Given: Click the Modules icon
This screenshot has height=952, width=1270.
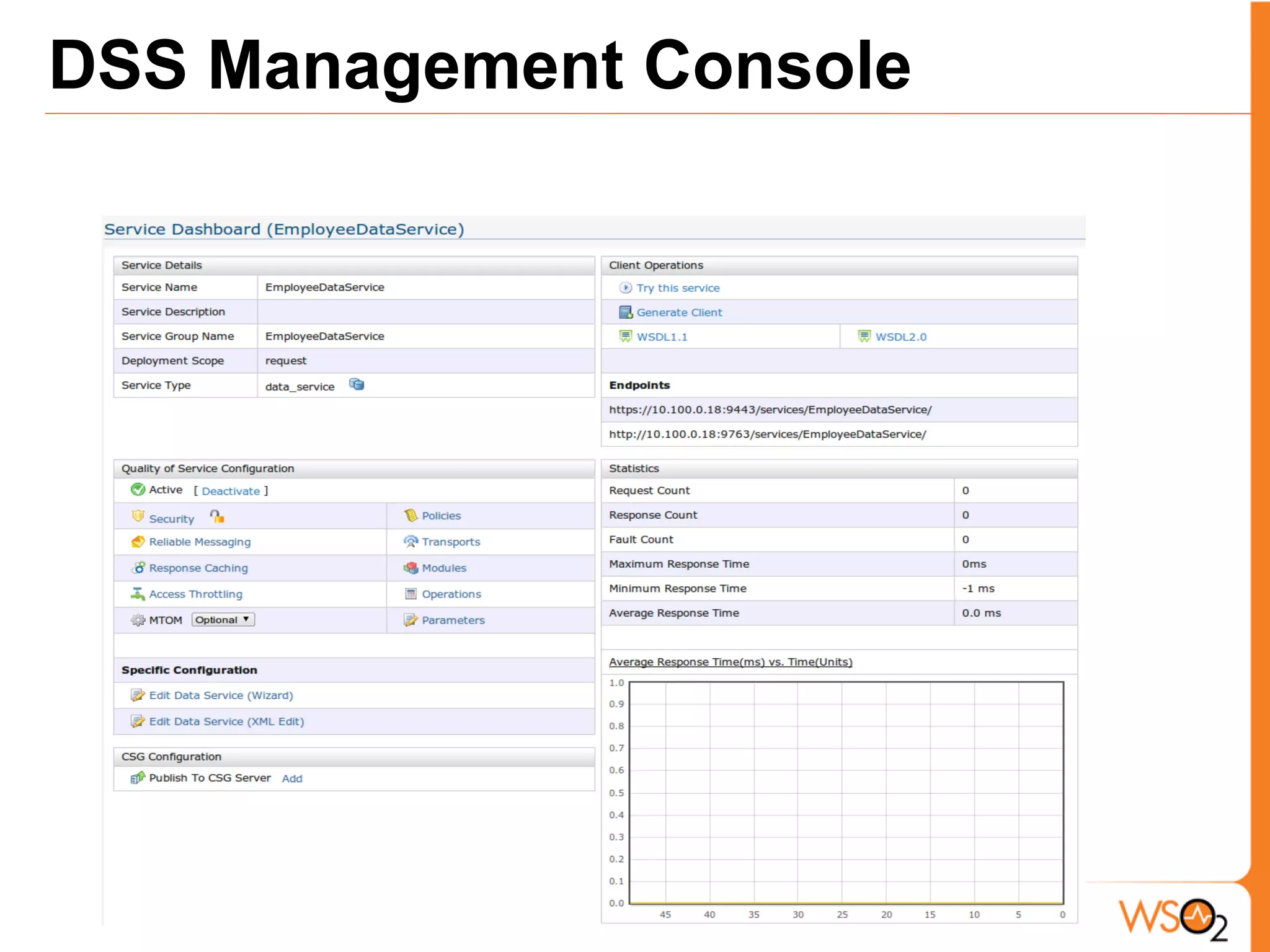Looking at the screenshot, I should point(411,567).
